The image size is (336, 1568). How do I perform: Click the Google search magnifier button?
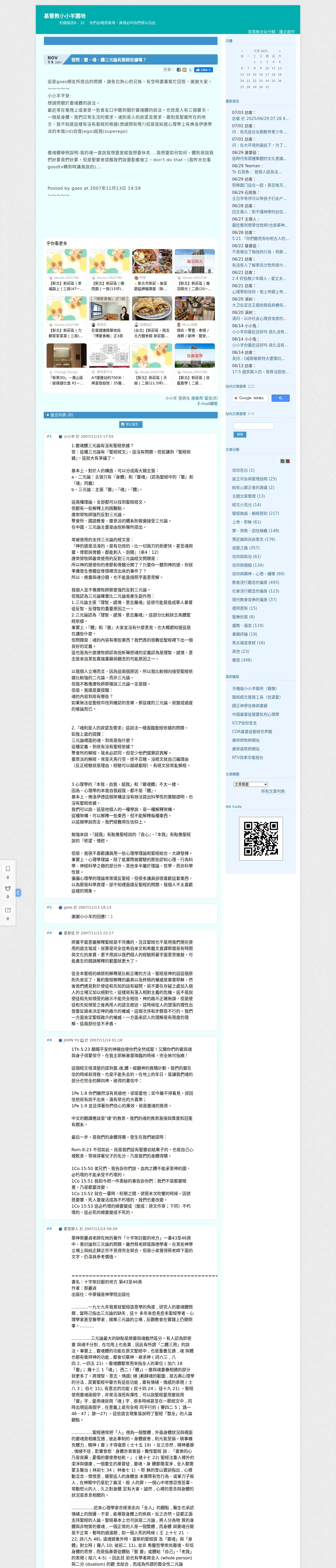(280, 398)
